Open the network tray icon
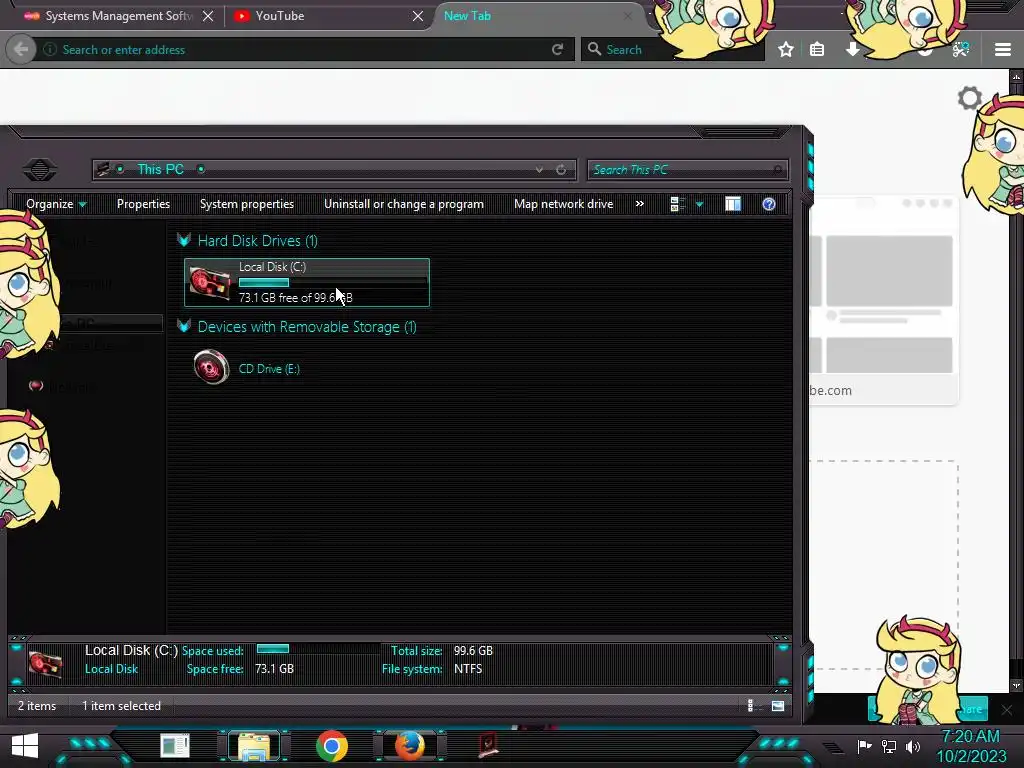Screen dimensions: 1024x768 coord(889,746)
